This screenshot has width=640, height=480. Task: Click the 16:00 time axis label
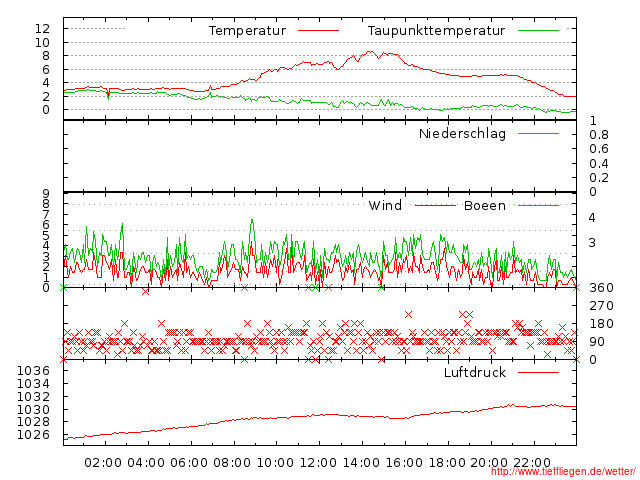404,463
